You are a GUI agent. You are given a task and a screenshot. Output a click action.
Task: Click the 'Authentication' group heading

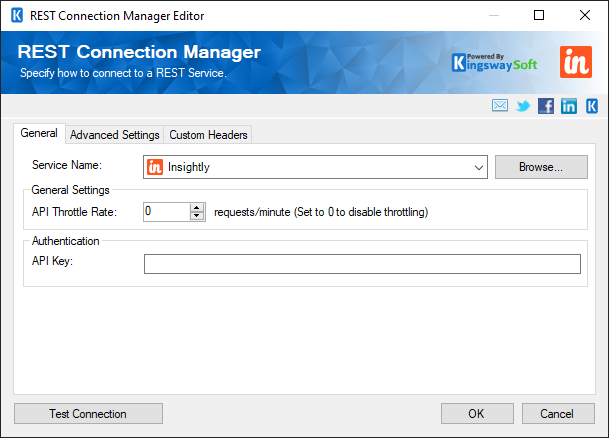[x=66, y=241]
